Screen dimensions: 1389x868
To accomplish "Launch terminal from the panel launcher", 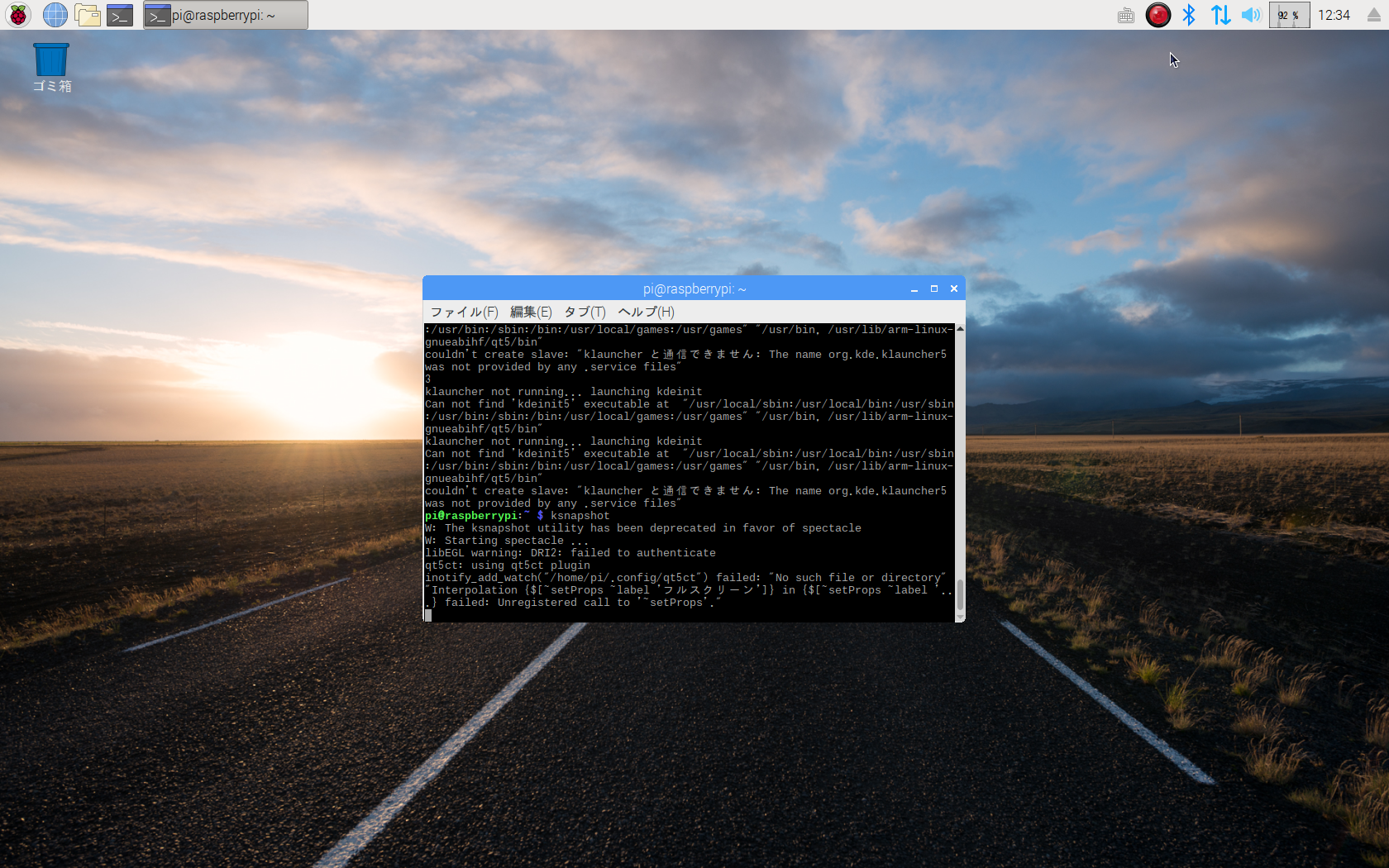I will click(120, 15).
